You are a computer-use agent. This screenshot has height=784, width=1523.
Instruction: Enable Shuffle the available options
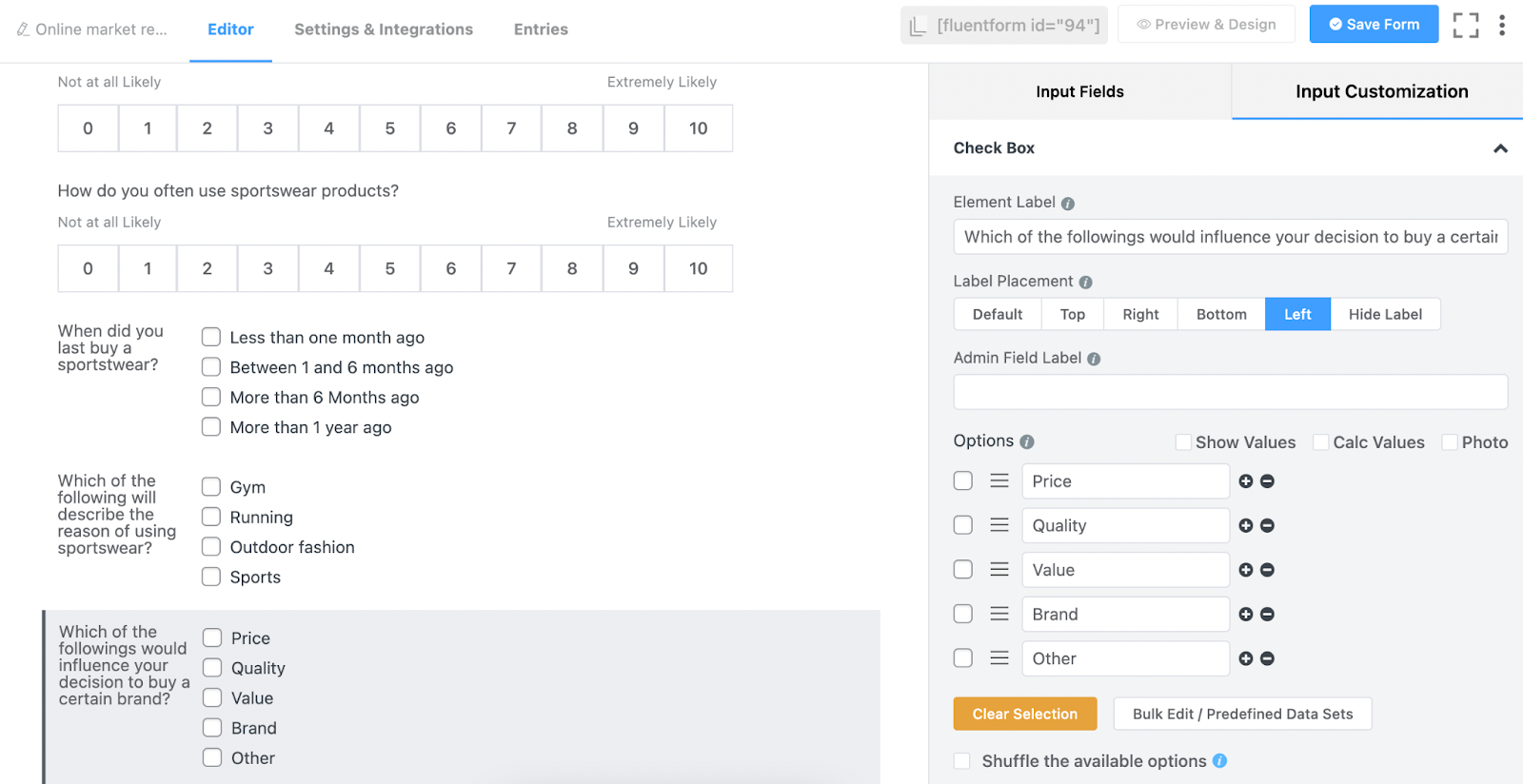962,761
